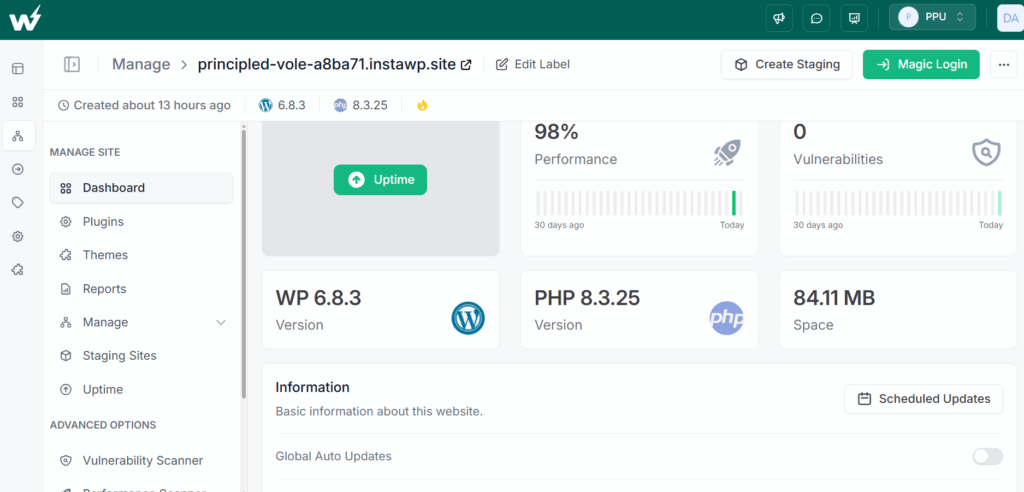1024x492 pixels.
Task: Click the InstaWP logo in header
Action: (x=25, y=18)
